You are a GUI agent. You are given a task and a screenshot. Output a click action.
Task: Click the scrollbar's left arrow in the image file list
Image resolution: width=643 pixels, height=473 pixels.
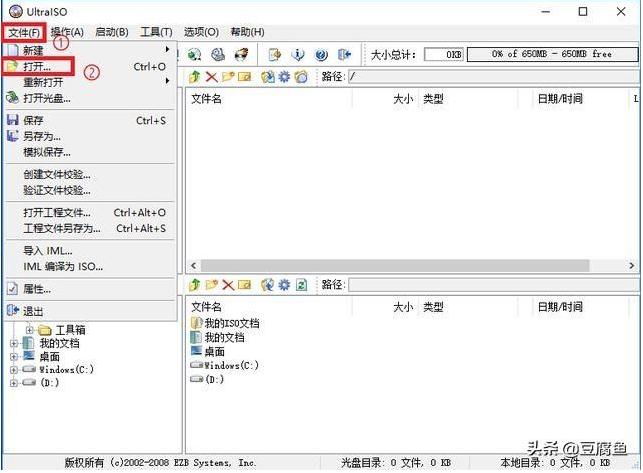(x=194, y=265)
